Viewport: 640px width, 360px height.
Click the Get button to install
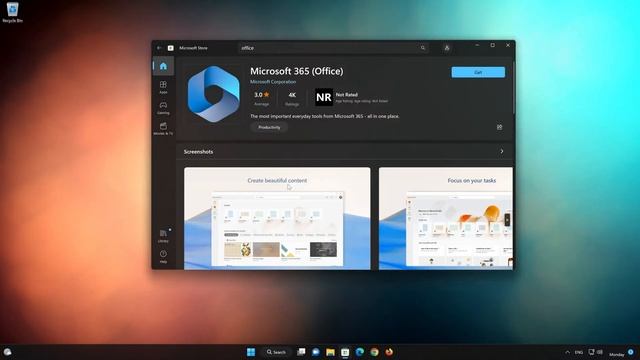coord(478,72)
